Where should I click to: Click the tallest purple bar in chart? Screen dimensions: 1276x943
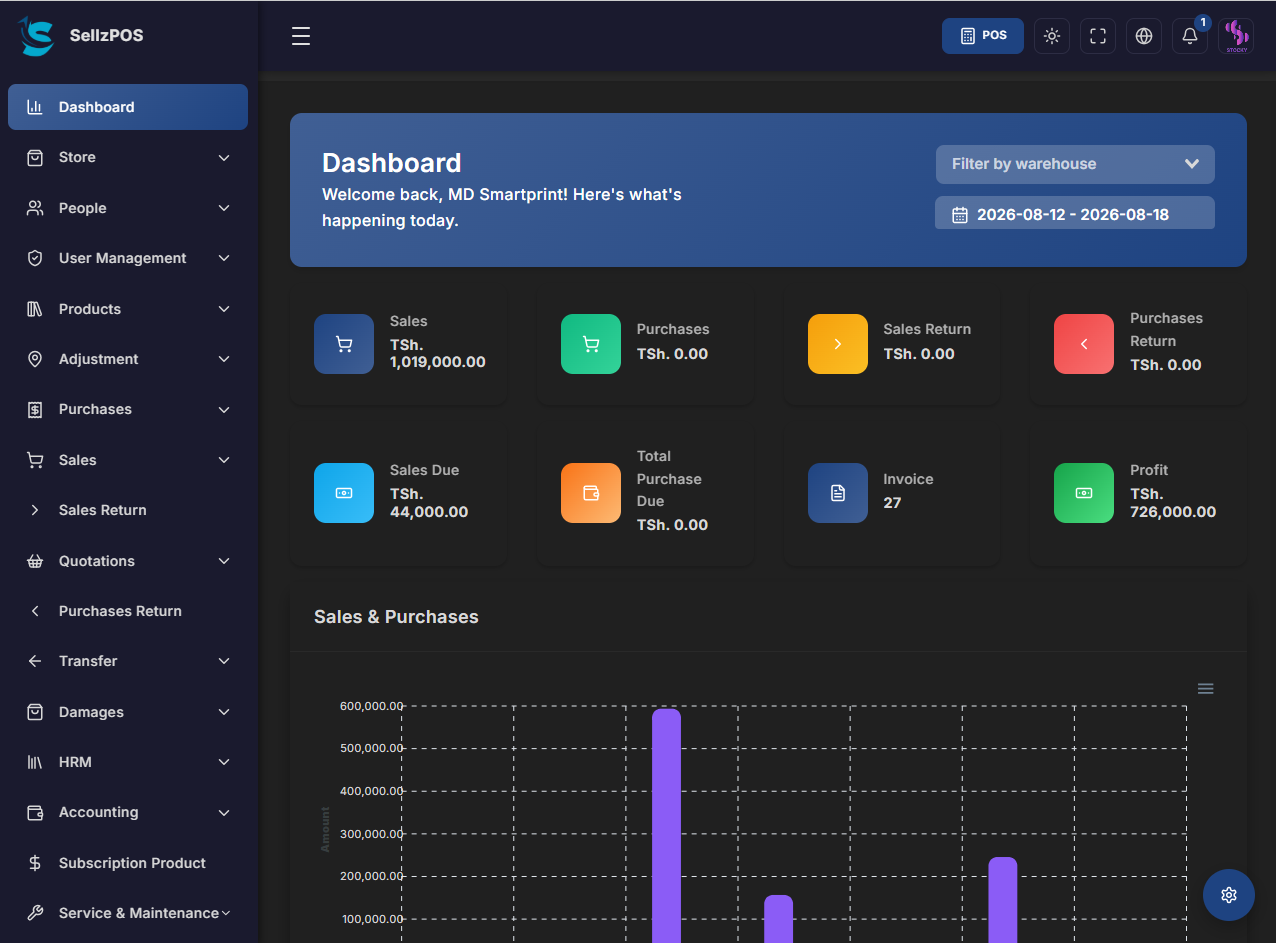click(x=666, y=826)
